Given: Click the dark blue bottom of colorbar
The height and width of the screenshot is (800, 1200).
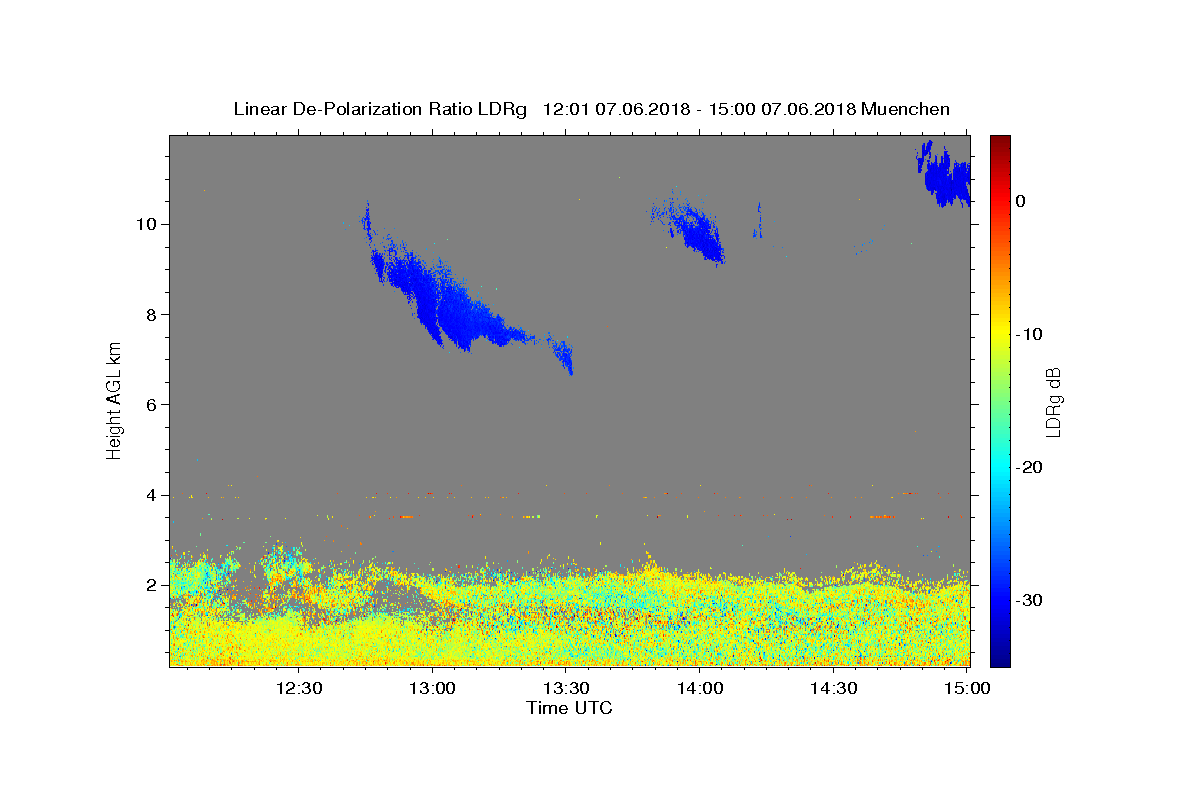Looking at the screenshot, I should [1000, 658].
